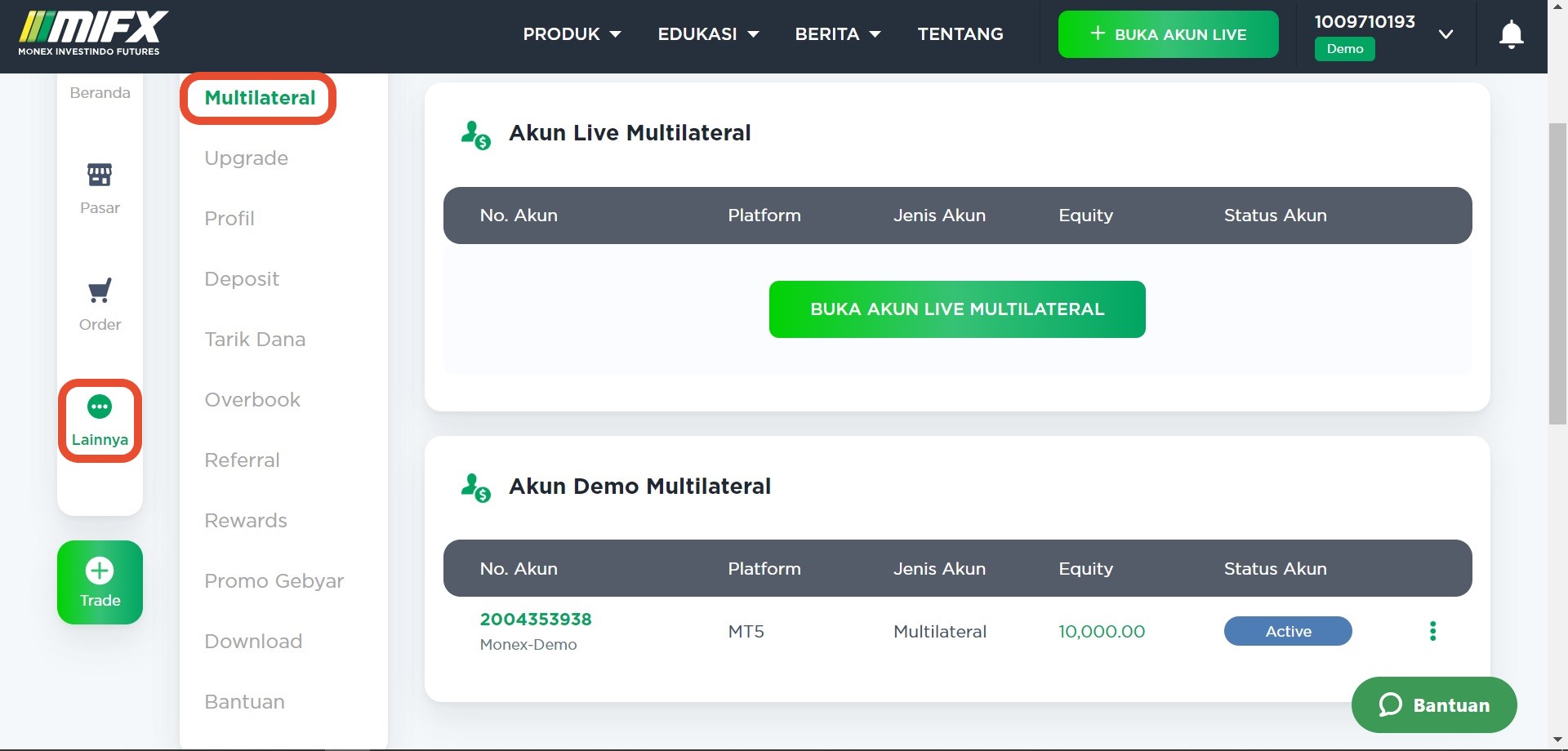
Task: Select Multilateral in the side menu
Action: pos(260,98)
